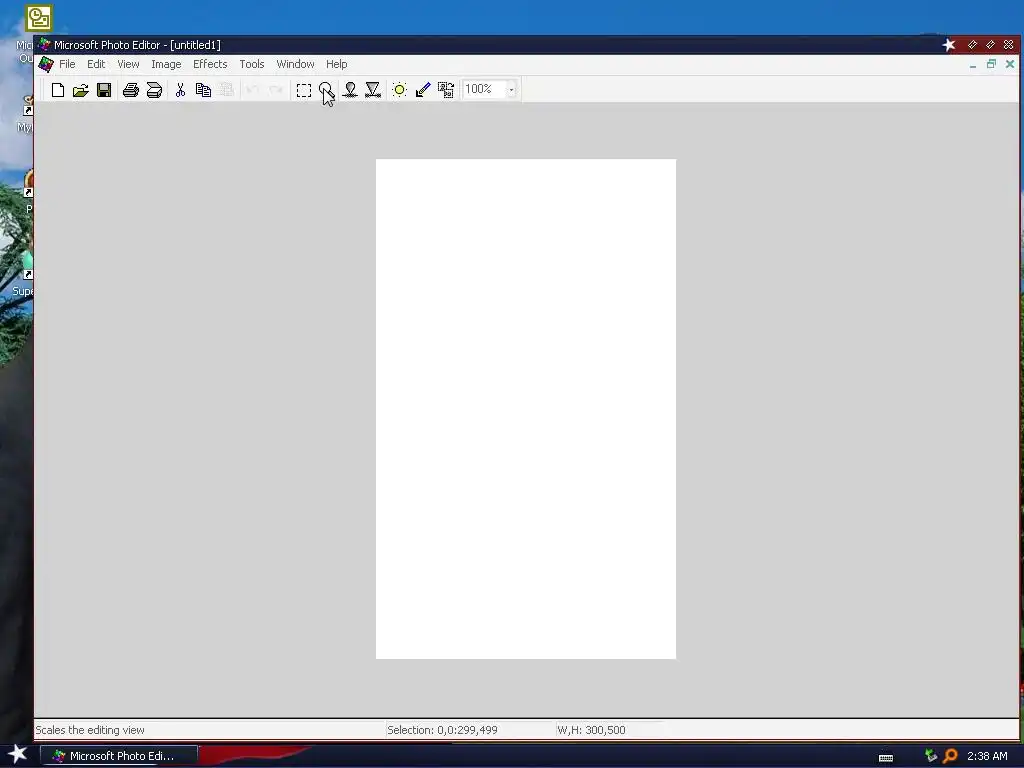Activate the magnifier Zoom tool
1024x768 pixels.
[x=326, y=90]
